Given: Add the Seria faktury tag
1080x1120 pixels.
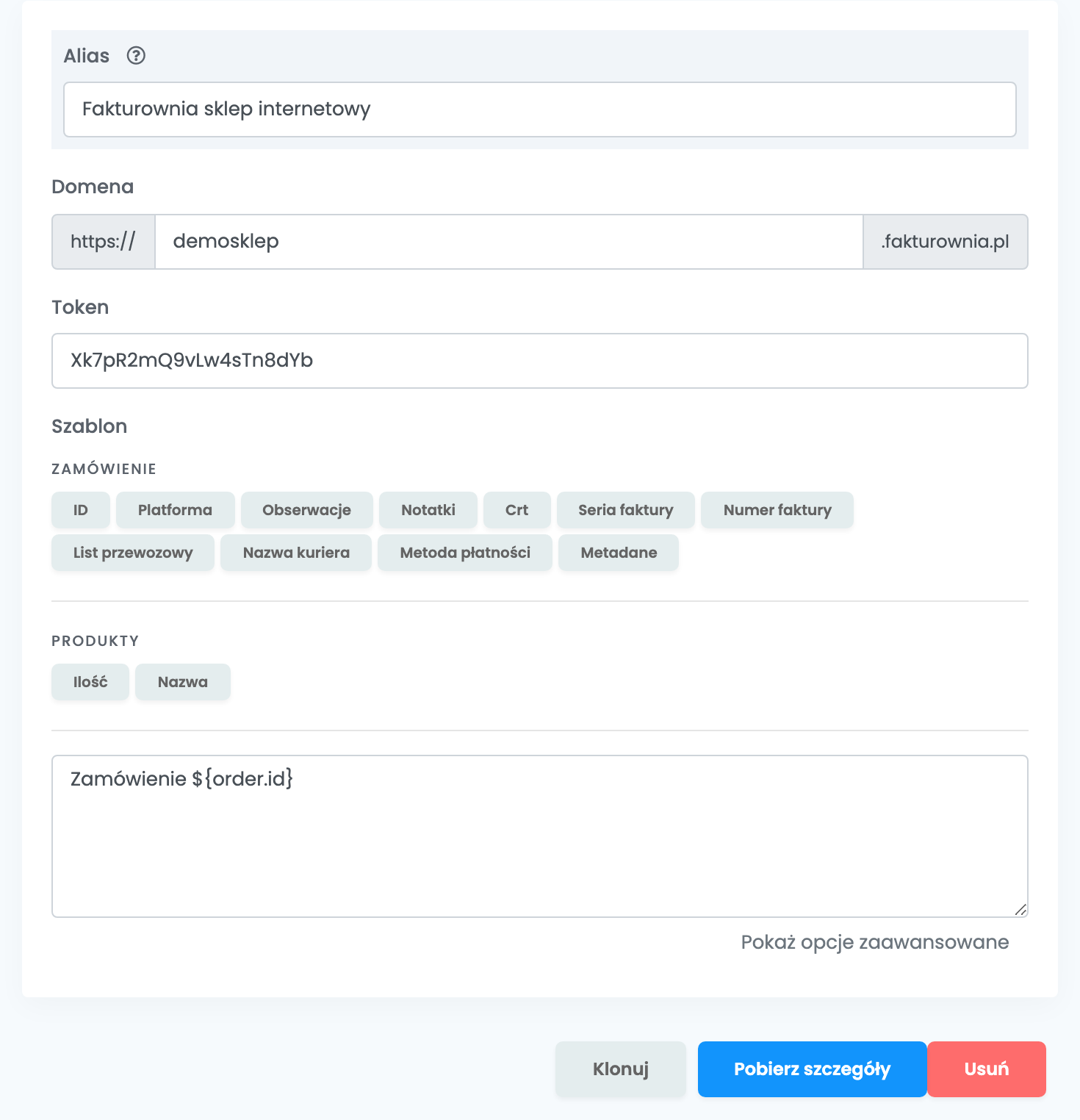Looking at the screenshot, I should click(626, 510).
